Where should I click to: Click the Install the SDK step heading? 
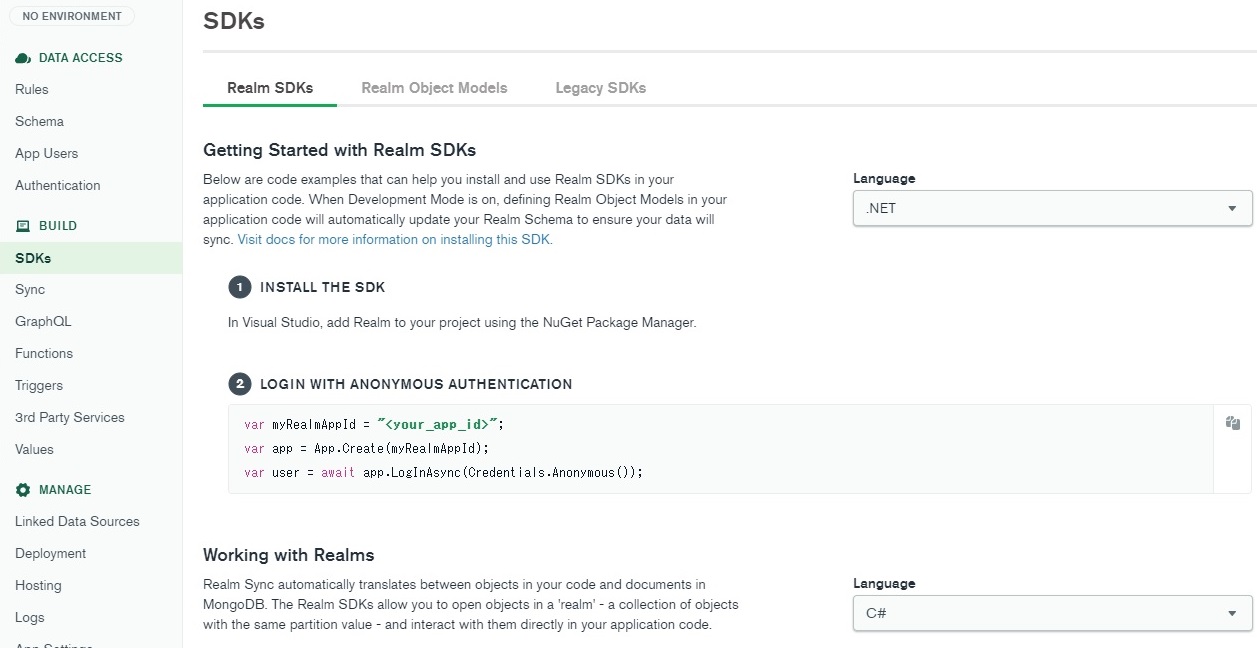(322, 287)
